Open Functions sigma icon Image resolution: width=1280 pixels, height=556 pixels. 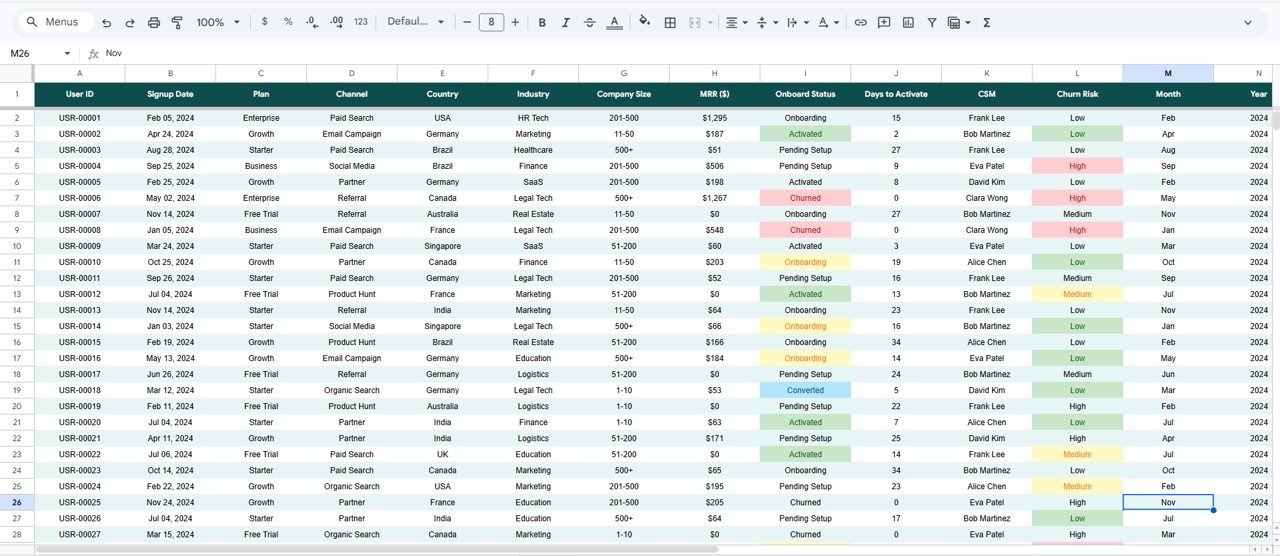coord(987,22)
